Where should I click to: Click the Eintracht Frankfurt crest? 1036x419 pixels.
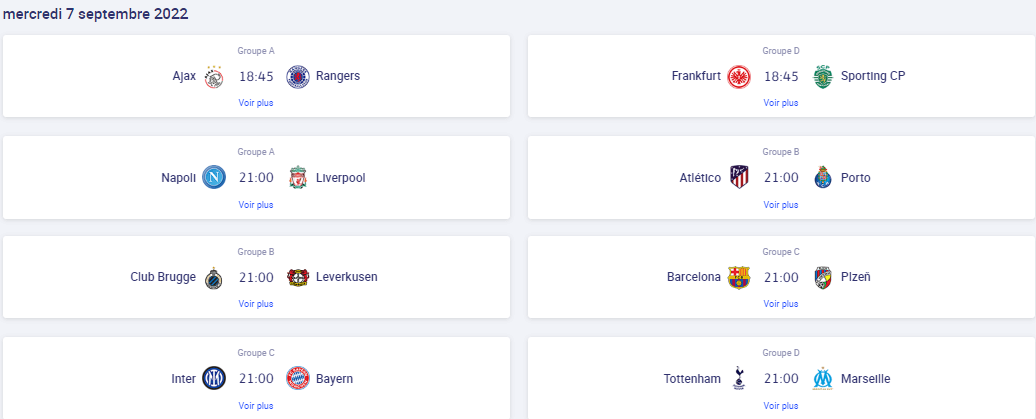[739, 77]
